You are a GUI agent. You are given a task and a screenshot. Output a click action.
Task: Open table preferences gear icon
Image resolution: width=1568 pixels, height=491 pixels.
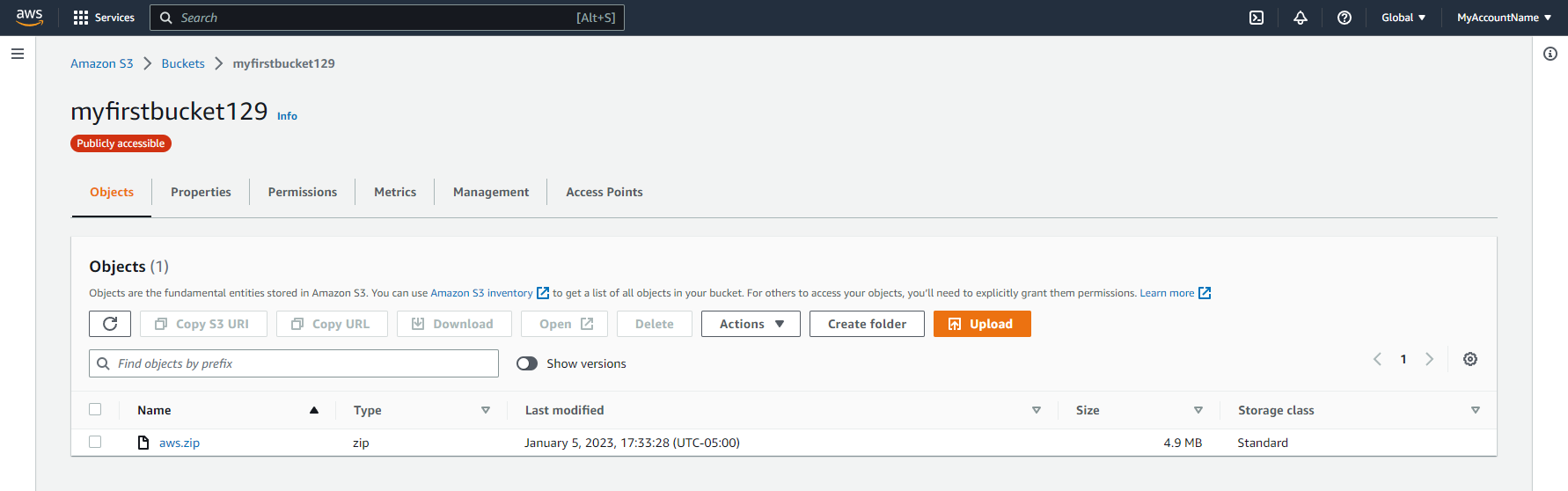pos(1469,359)
